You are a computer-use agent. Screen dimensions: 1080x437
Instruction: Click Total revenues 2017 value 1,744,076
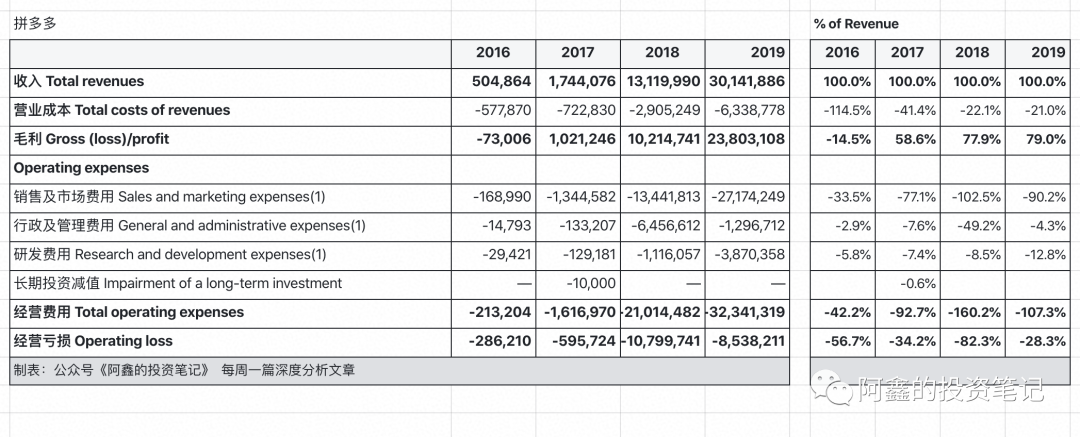coord(582,81)
